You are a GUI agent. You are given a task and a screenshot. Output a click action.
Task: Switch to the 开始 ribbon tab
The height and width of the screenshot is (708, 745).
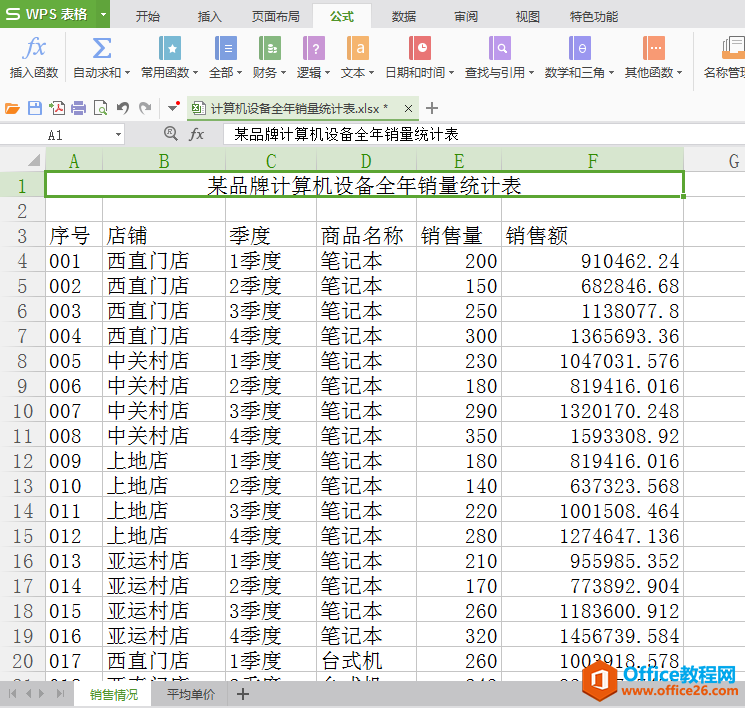coord(148,17)
